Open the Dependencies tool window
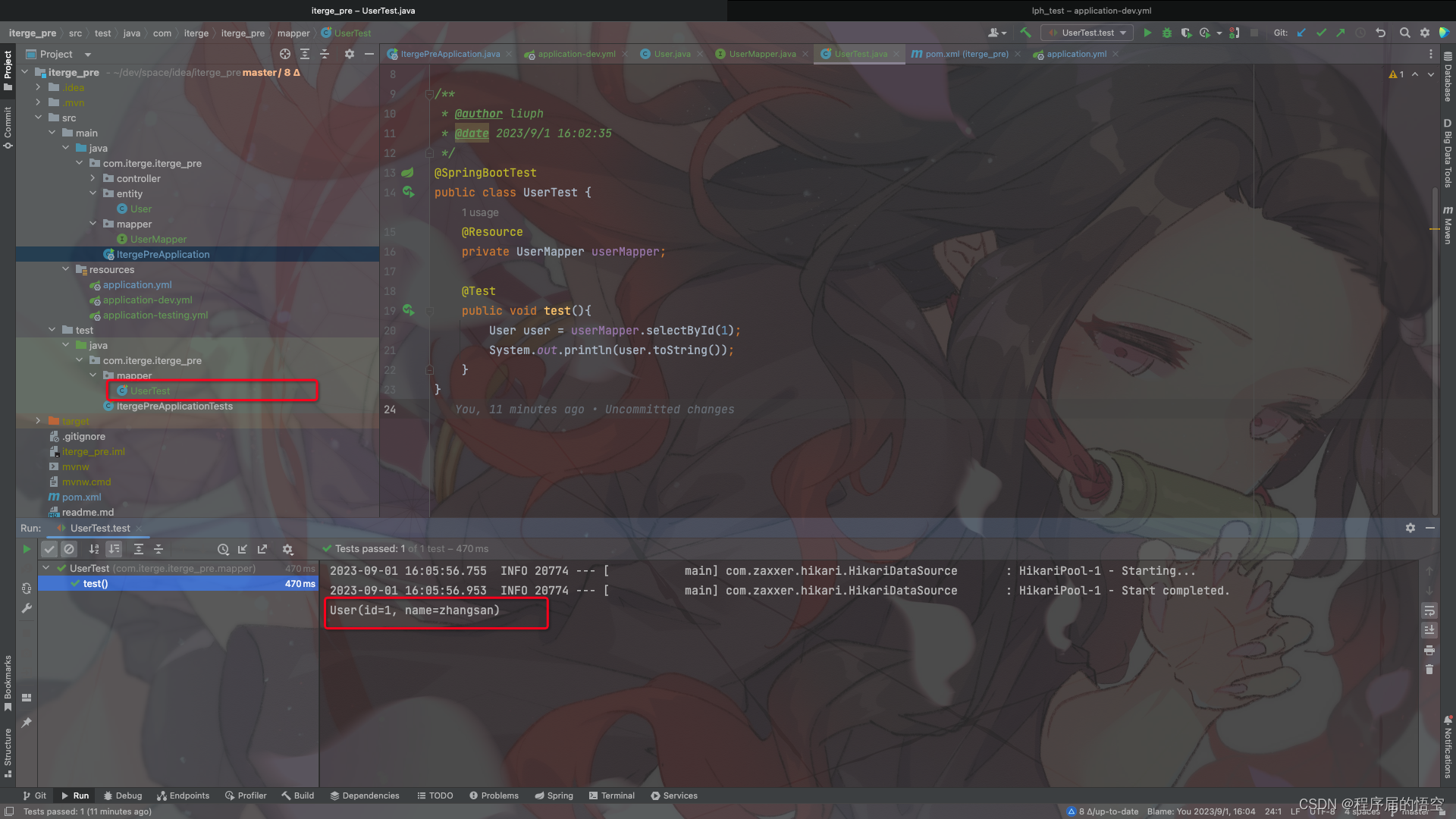The width and height of the screenshot is (1456, 819). click(x=365, y=795)
